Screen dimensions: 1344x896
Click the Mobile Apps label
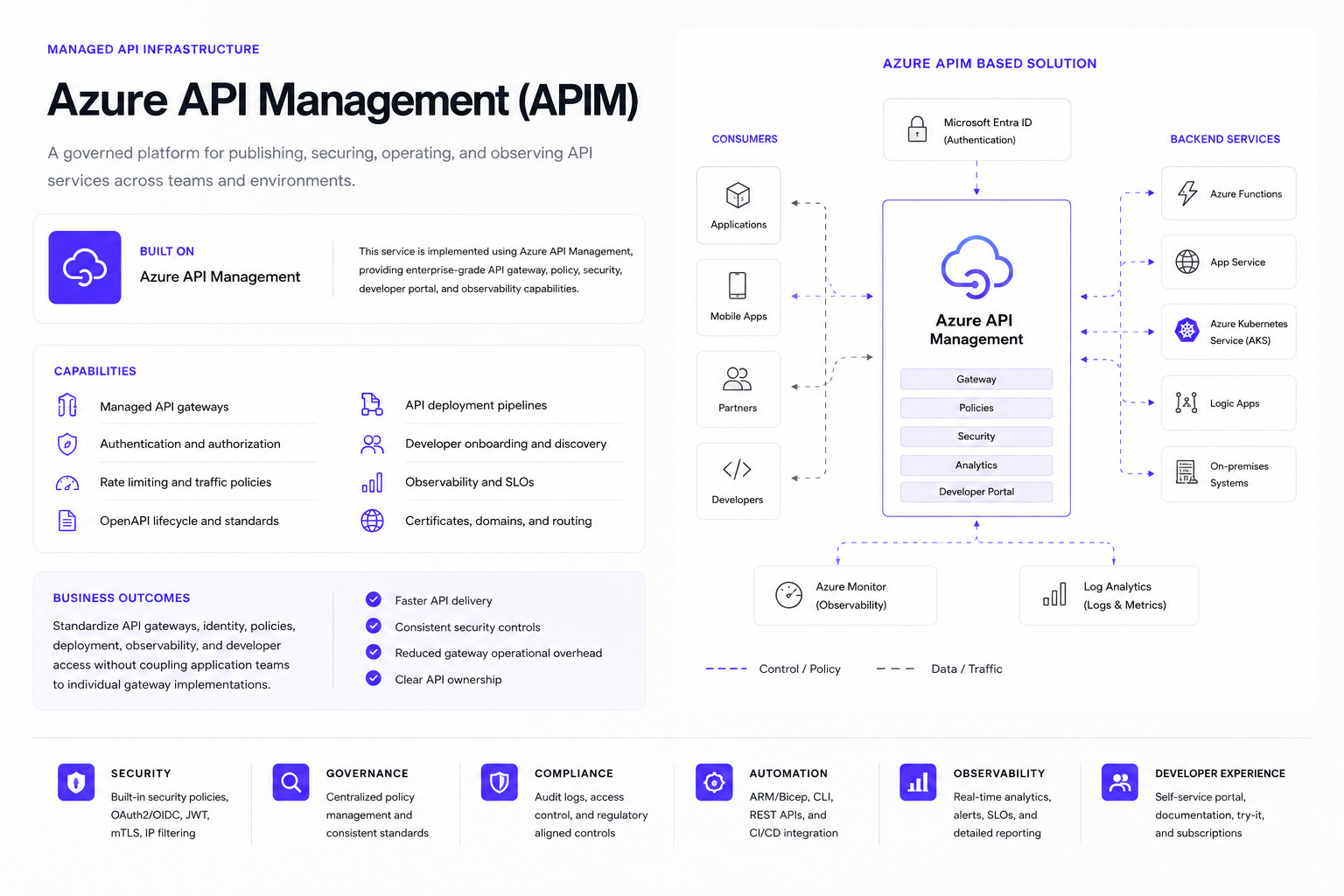tap(738, 317)
